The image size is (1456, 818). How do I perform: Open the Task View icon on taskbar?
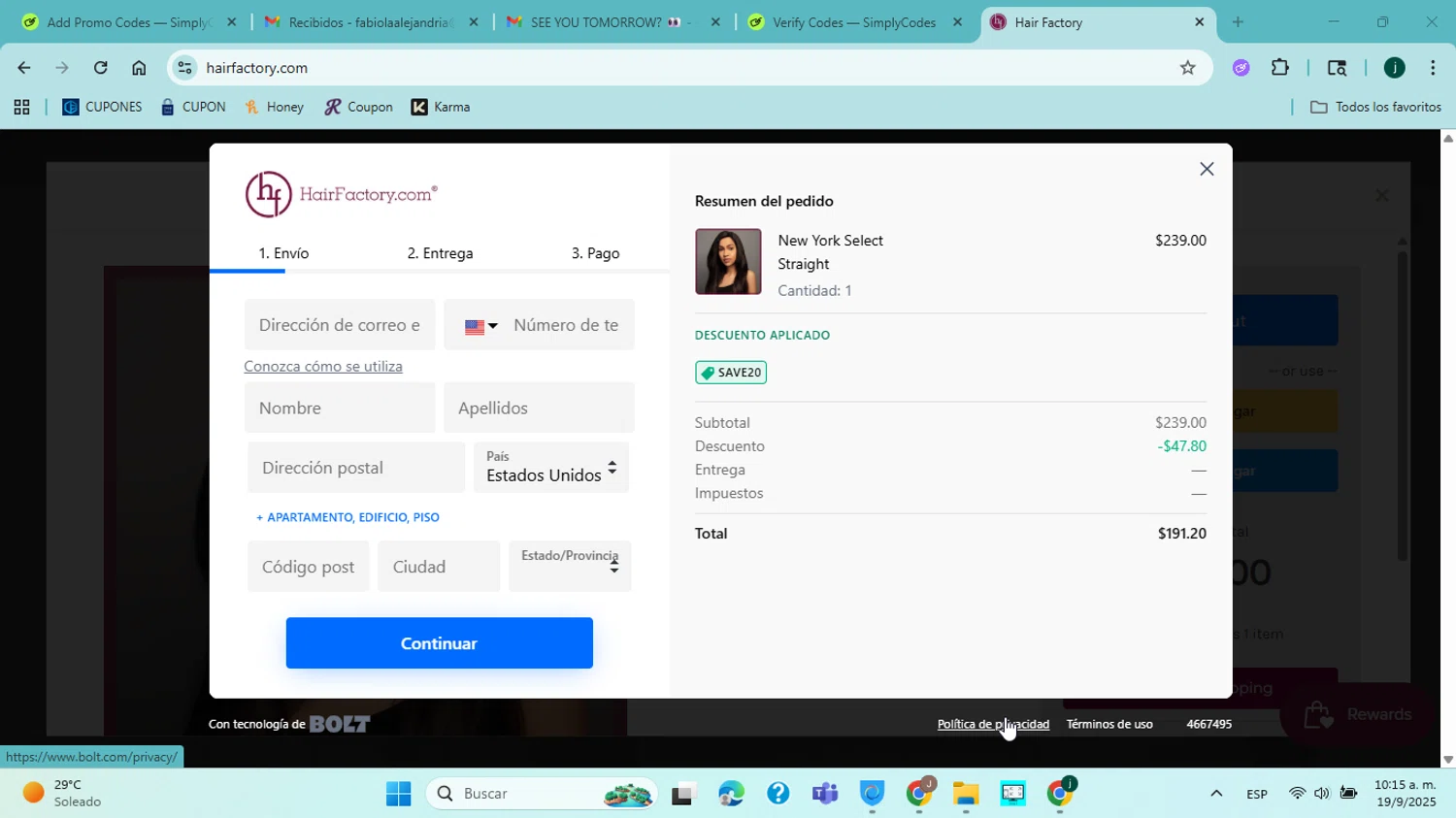tap(684, 794)
